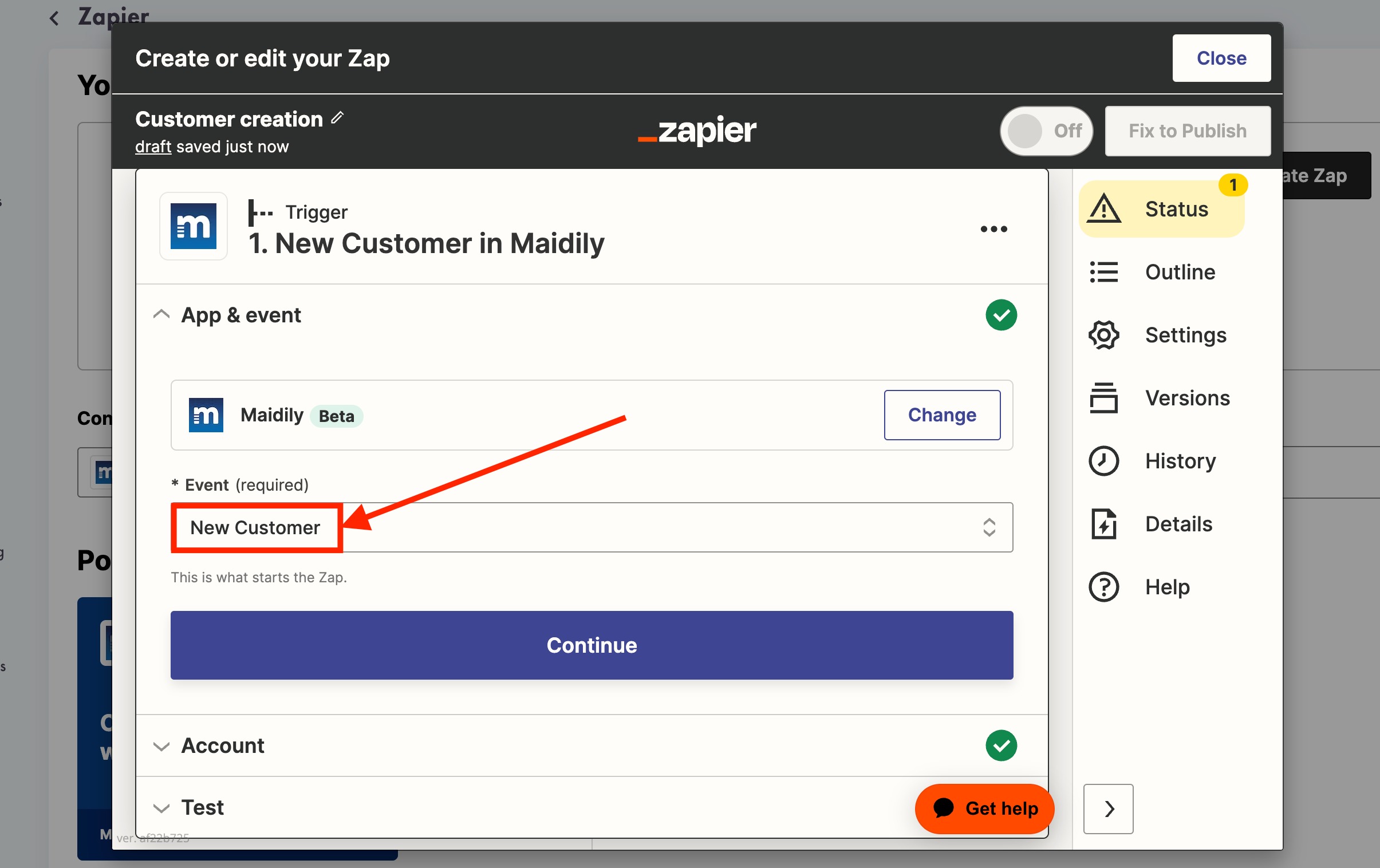Open the Help sidebar tab
1380x868 pixels.
(1162, 587)
